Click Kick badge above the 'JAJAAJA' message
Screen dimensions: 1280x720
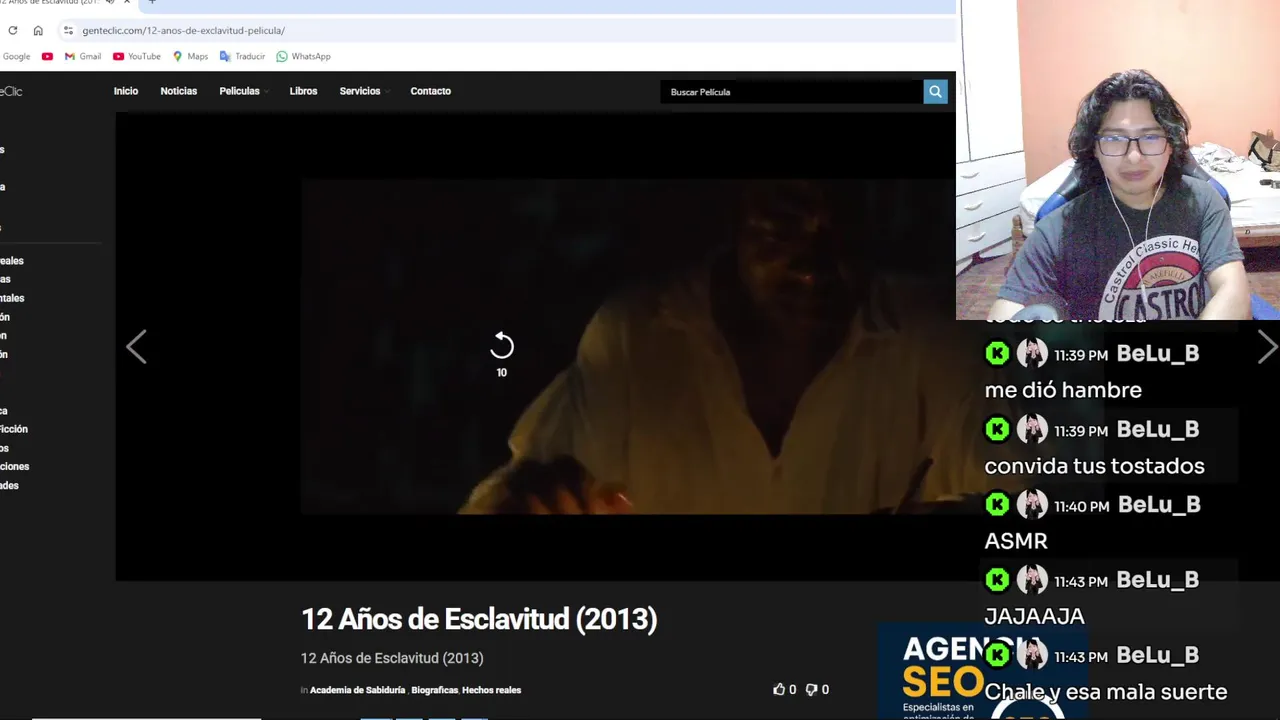pyautogui.click(x=997, y=580)
